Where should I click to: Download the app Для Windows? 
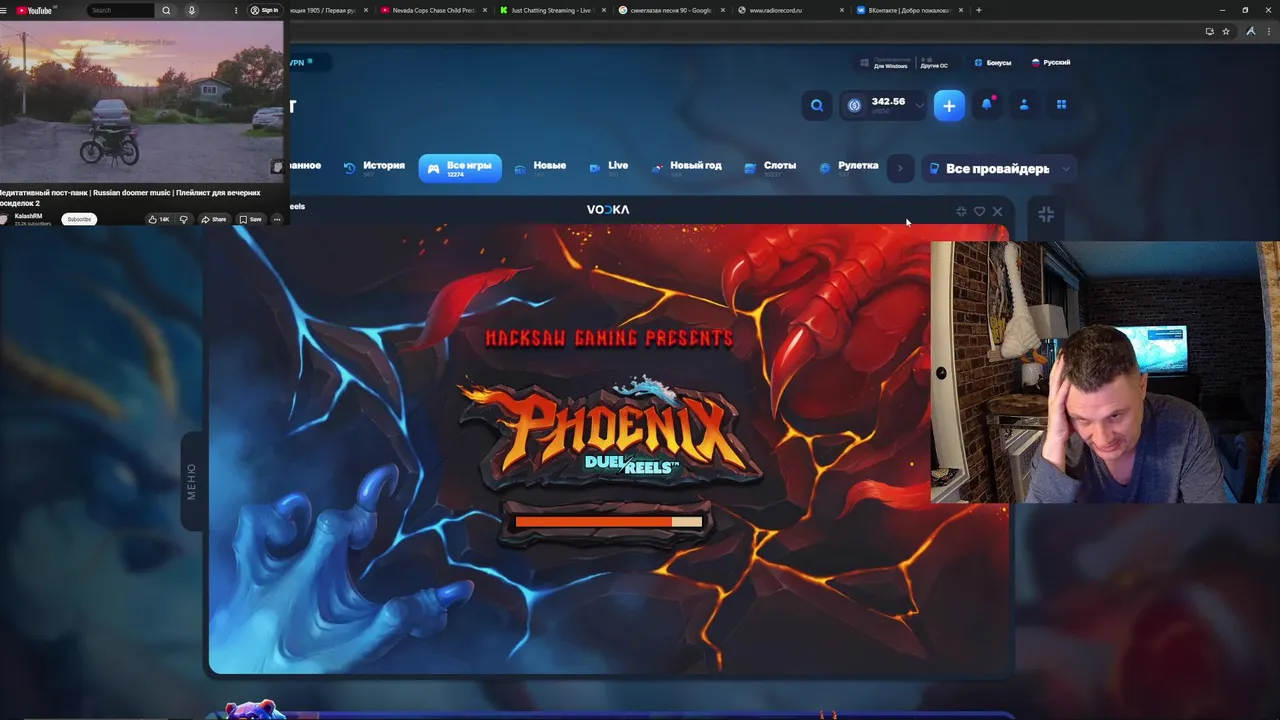pyautogui.click(x=884, y=63)
